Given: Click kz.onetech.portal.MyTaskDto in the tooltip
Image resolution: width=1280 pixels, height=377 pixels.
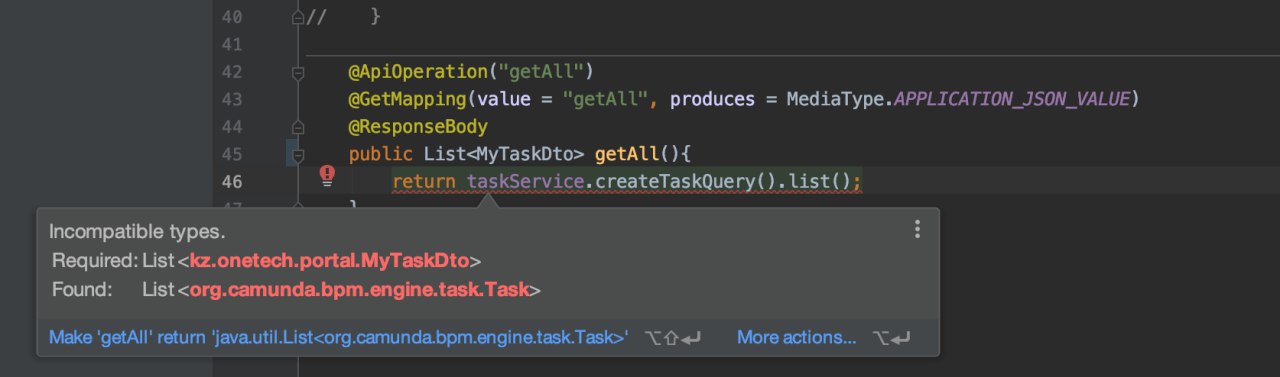Looking at the screenshot, I should click(x=330, y=260).
